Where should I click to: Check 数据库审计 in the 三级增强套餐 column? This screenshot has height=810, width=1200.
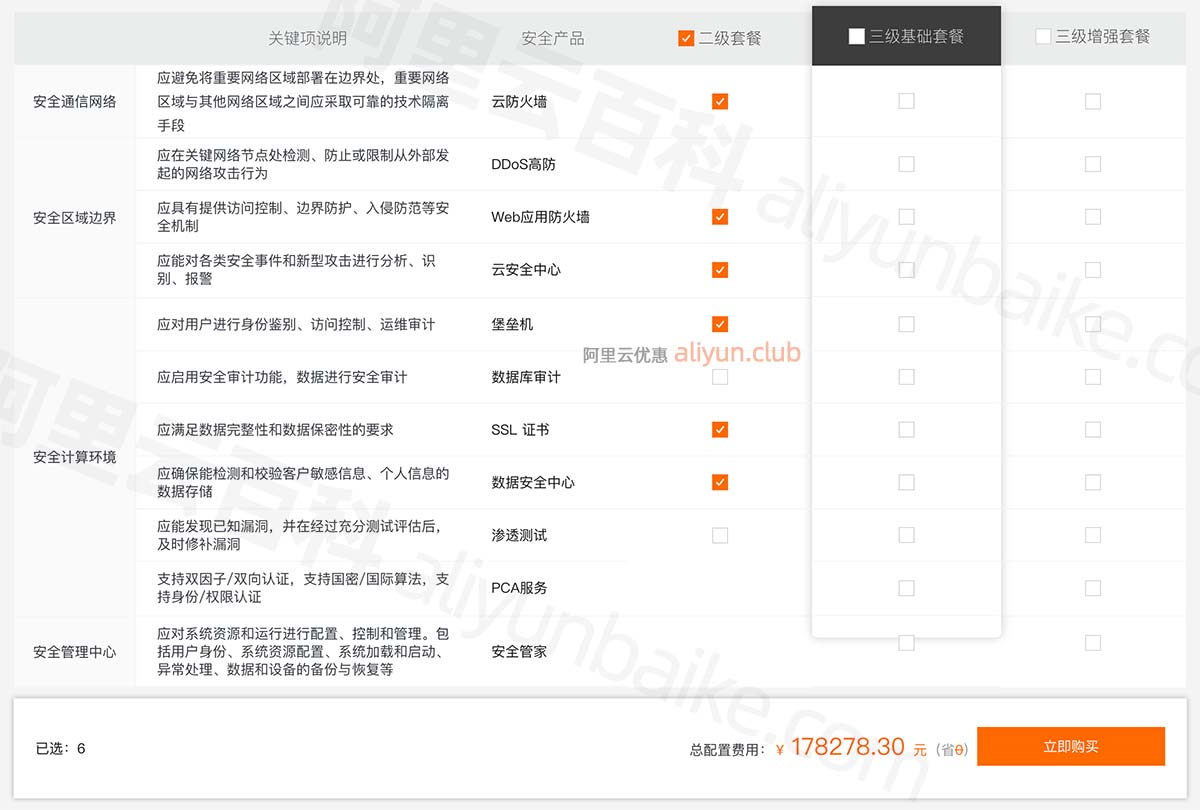(1093, 377)
